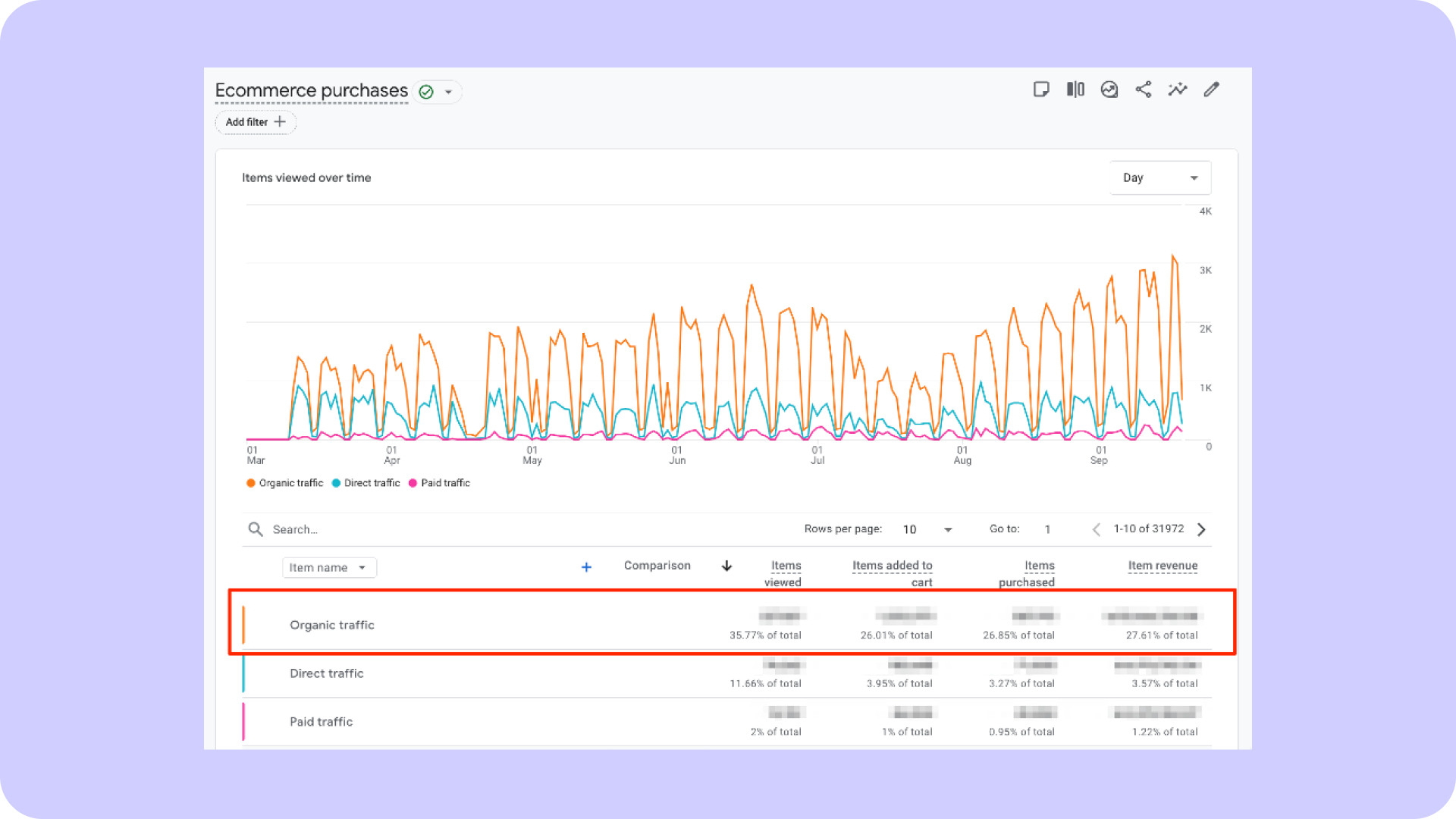Click the Add filter button

pos(255,122)
